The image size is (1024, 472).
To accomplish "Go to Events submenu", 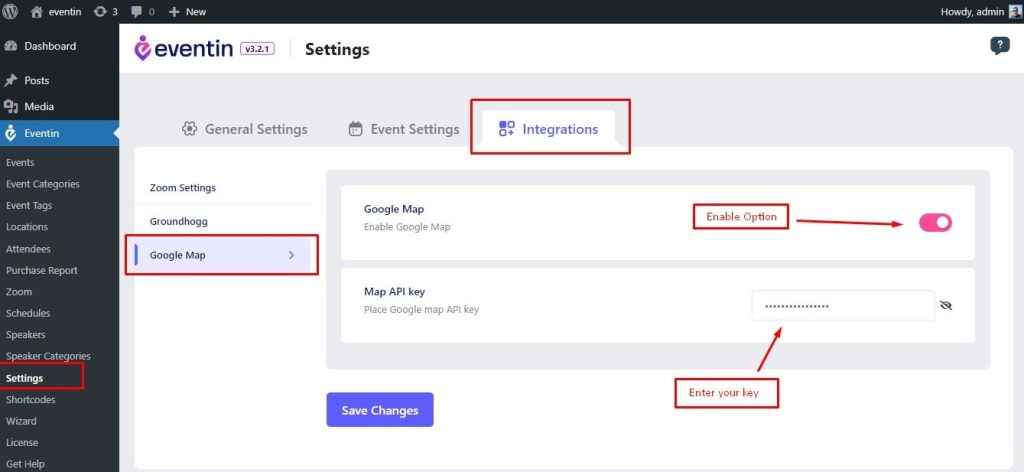I will (20, 163).
